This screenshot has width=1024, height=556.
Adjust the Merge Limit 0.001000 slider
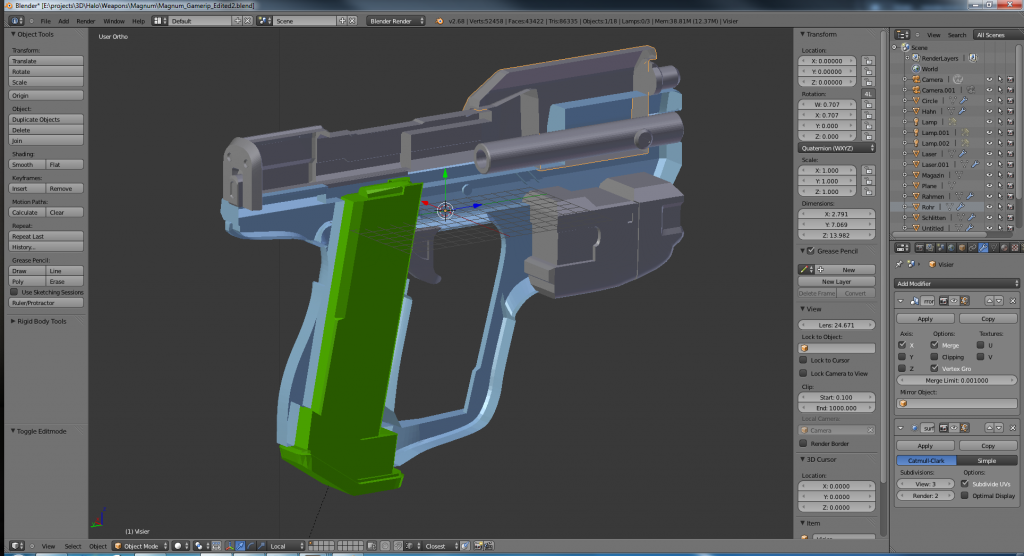[x=957, y=380]
